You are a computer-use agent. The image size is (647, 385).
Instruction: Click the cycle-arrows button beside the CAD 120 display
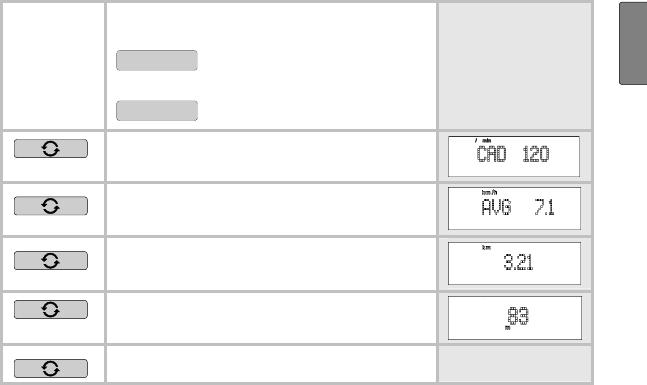tap(51, 149)
